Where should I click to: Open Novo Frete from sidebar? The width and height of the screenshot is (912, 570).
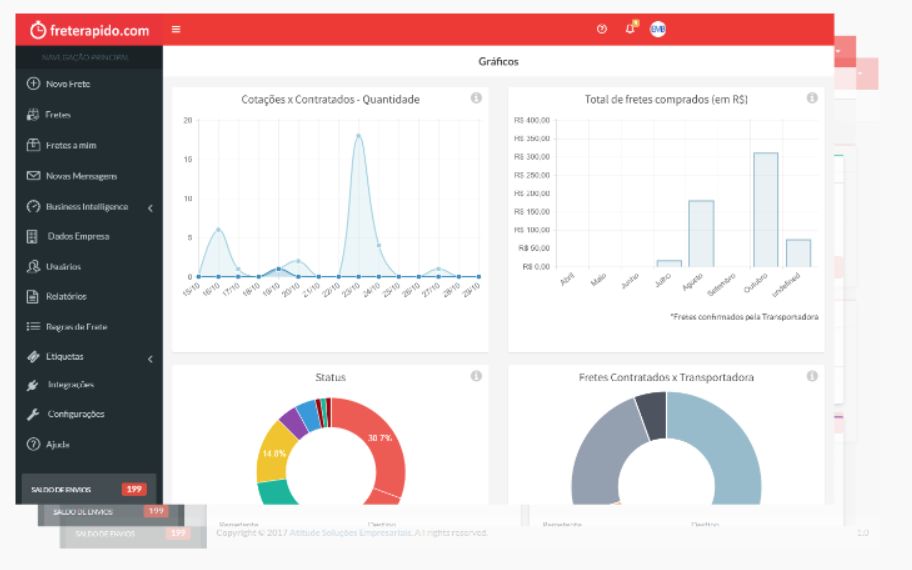click(67, 84)
